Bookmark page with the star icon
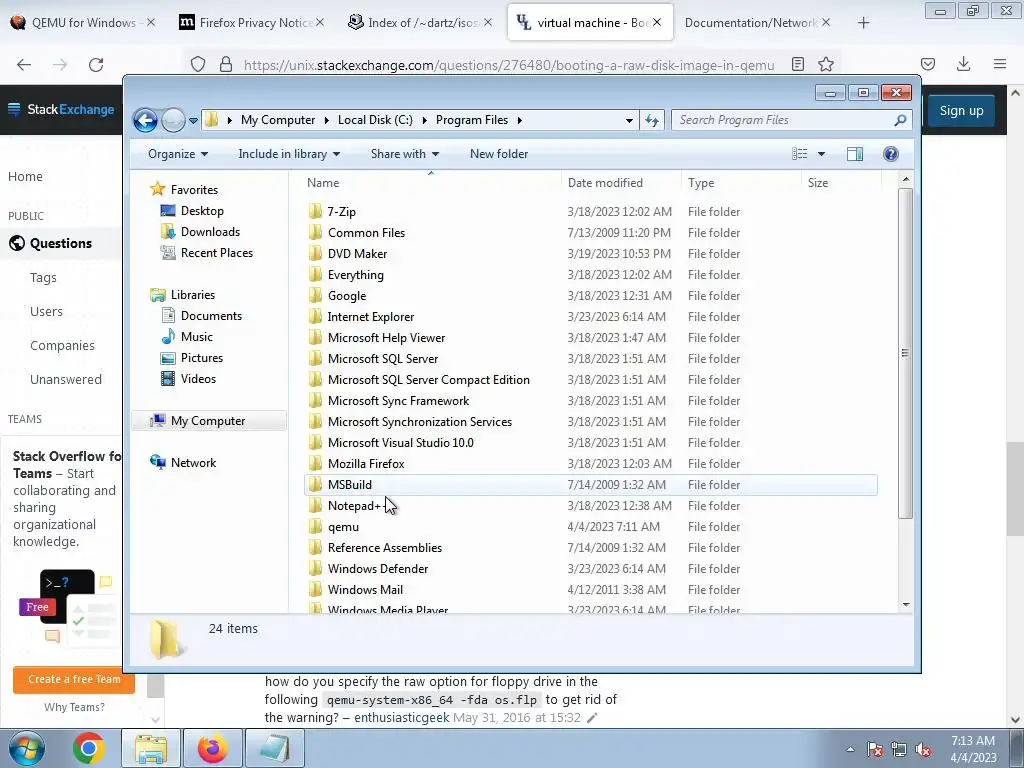 [826, 64]
